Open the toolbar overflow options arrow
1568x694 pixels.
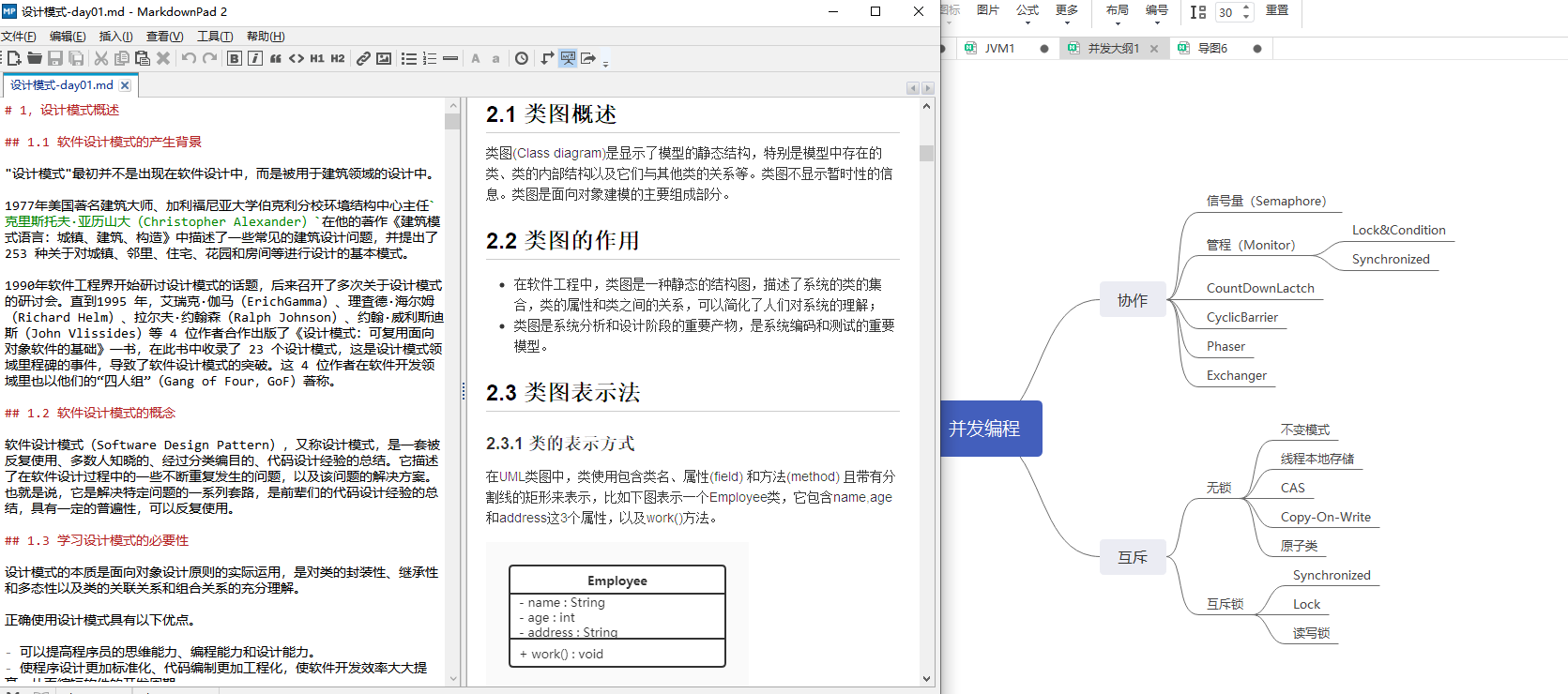[x=605, y=63]
